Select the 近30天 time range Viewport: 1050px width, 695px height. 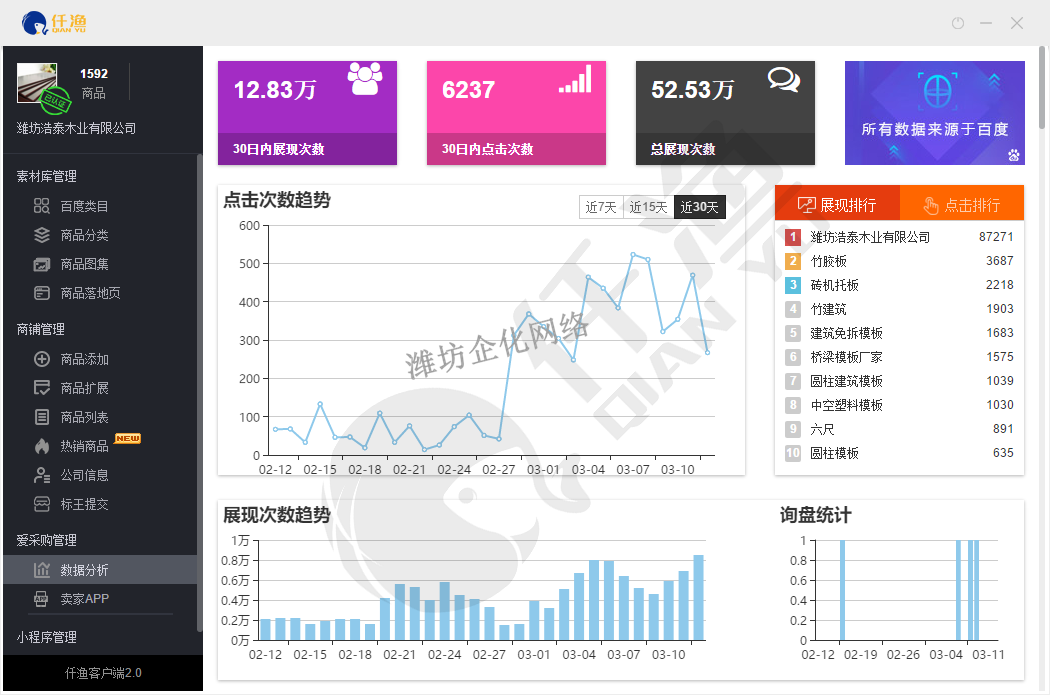point(700,207)
